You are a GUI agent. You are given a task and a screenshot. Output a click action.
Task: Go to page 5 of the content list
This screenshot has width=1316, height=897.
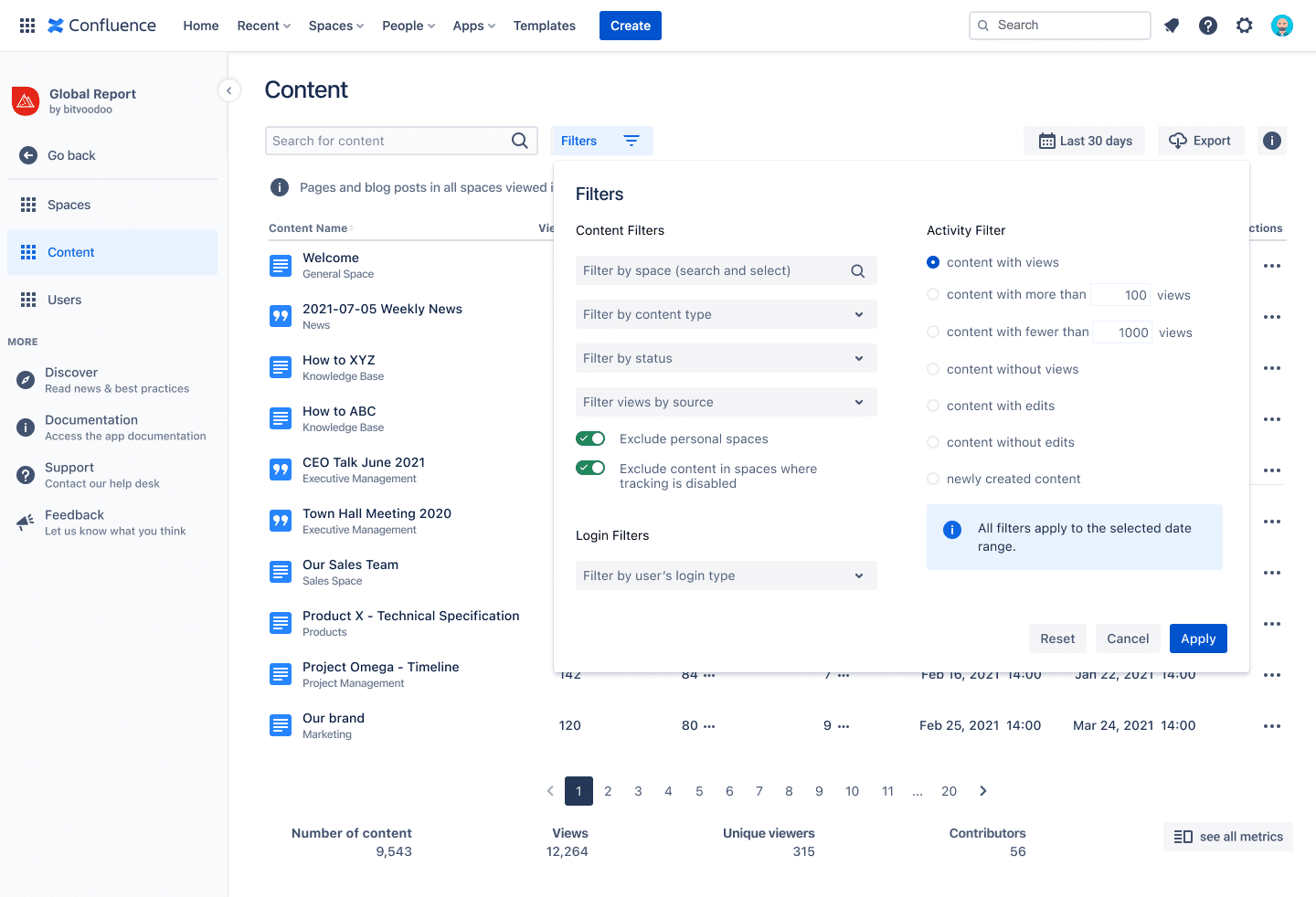point(699,791)
